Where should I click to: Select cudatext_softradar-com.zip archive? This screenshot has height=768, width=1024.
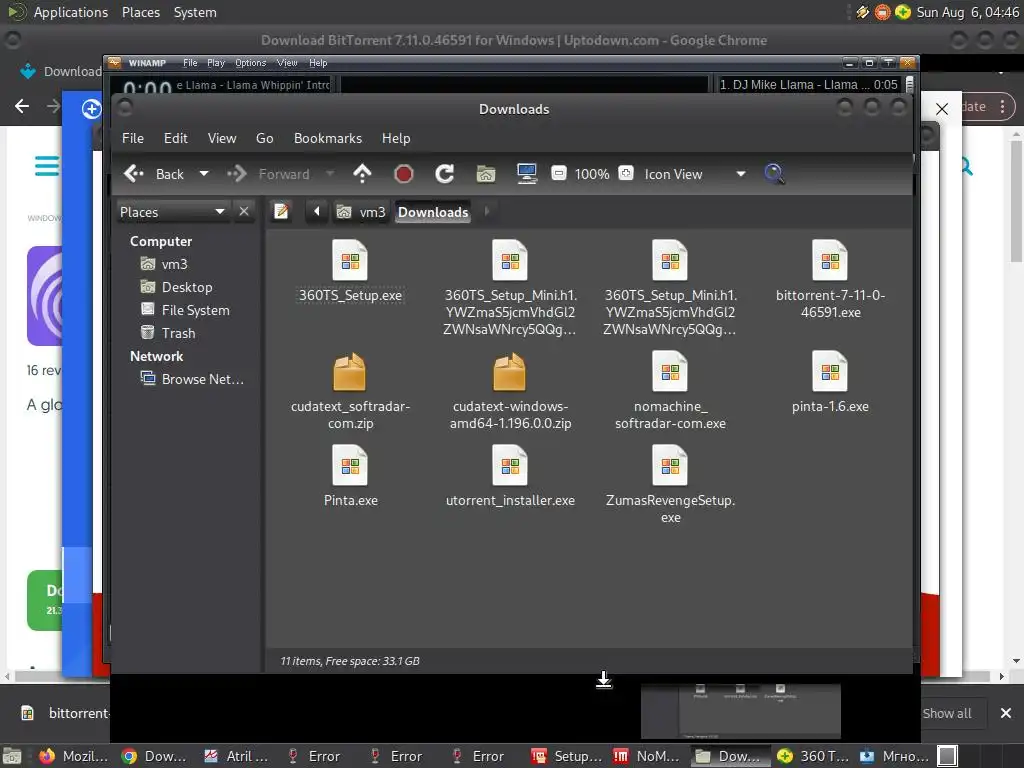point(350,391)
